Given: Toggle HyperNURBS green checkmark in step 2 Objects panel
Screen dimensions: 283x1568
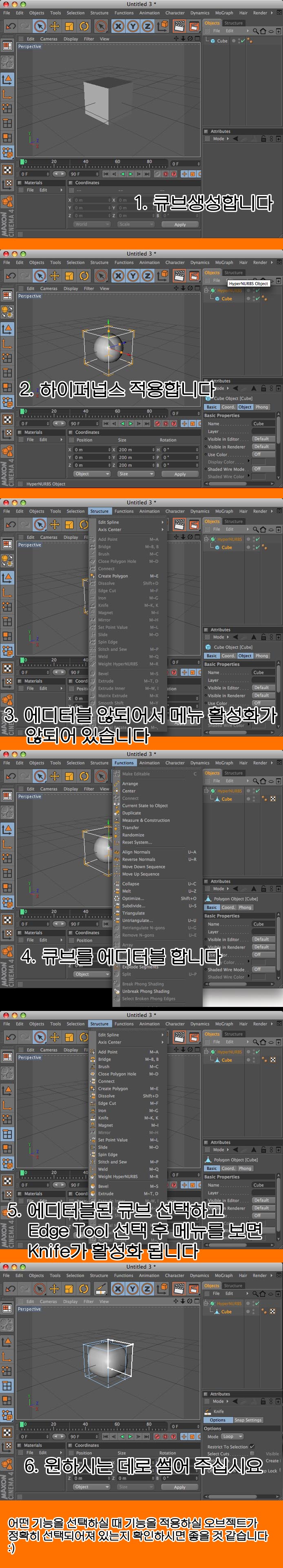Looking at the screenshot, I should tap(257, 291).
